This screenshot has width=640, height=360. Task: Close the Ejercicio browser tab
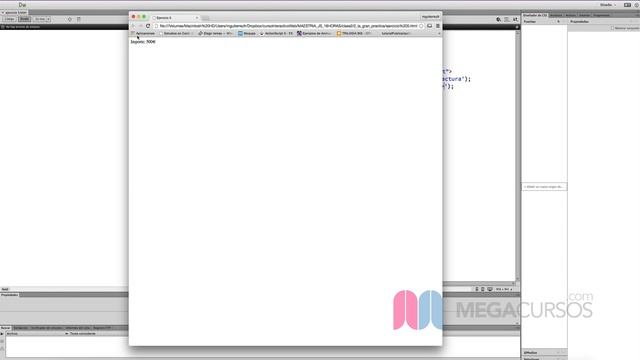[196, 18]
